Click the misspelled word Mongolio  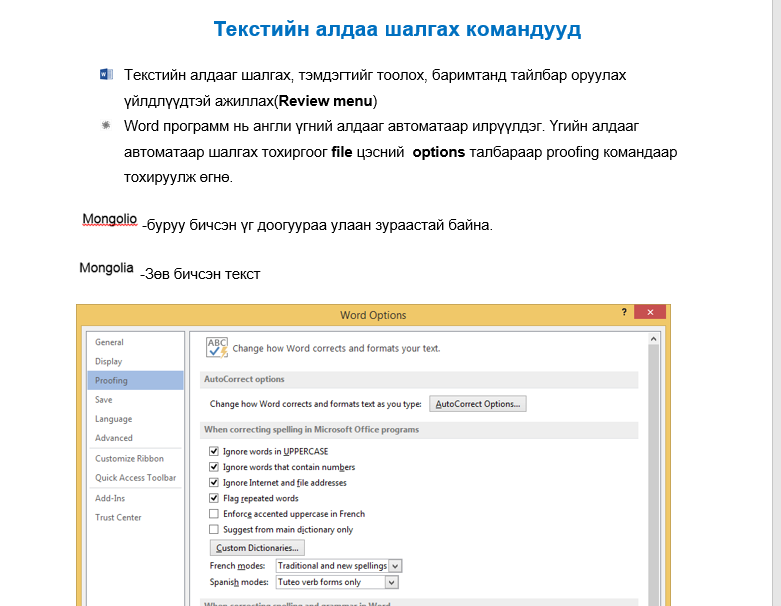[x=110, y=219]
